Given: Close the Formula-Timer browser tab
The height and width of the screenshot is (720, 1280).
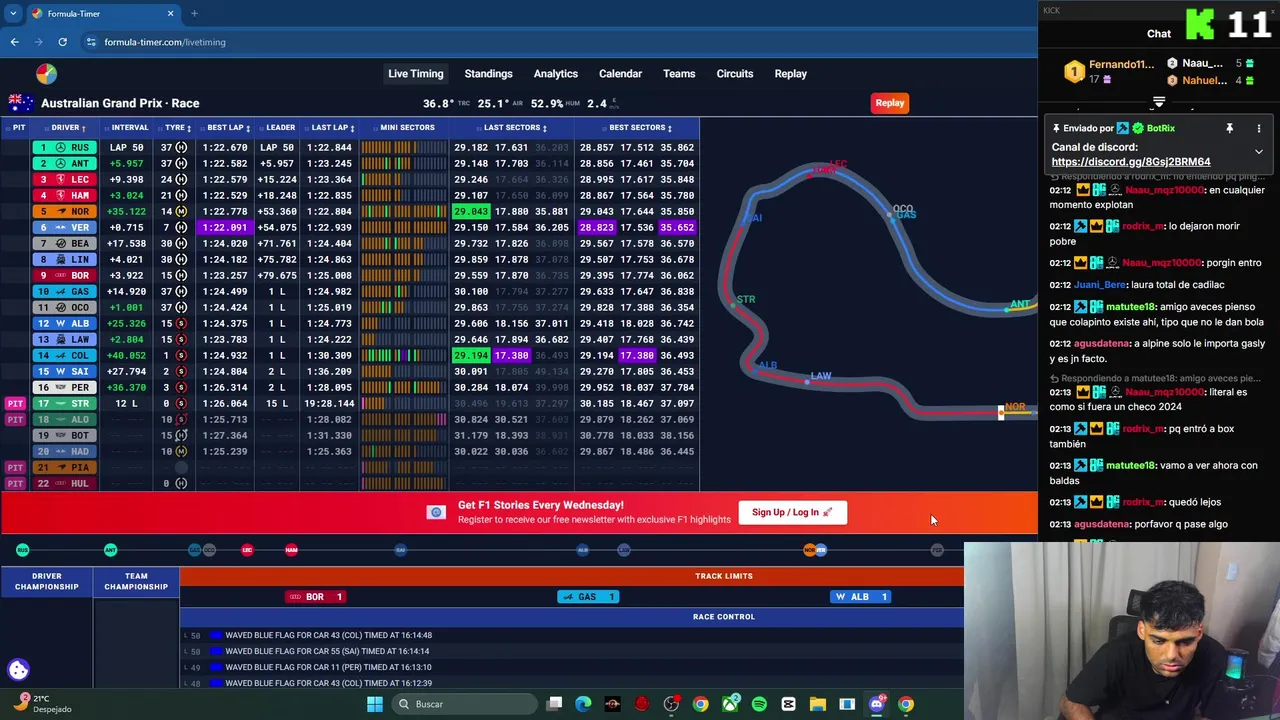Looking at the screenshot, I should click(x=170, y=14).
